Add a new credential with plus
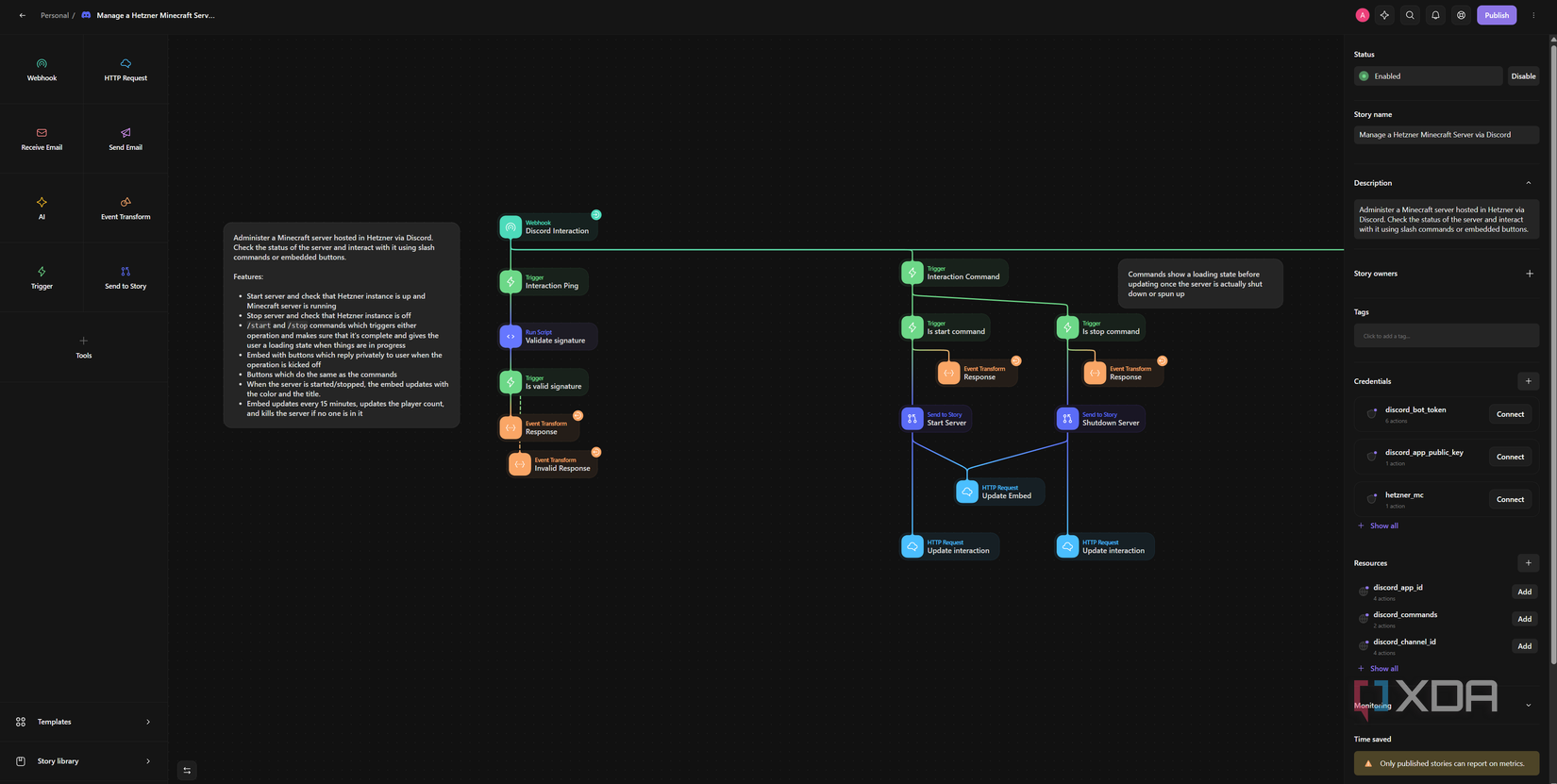1557x784 pixels. click(1529, 381)
